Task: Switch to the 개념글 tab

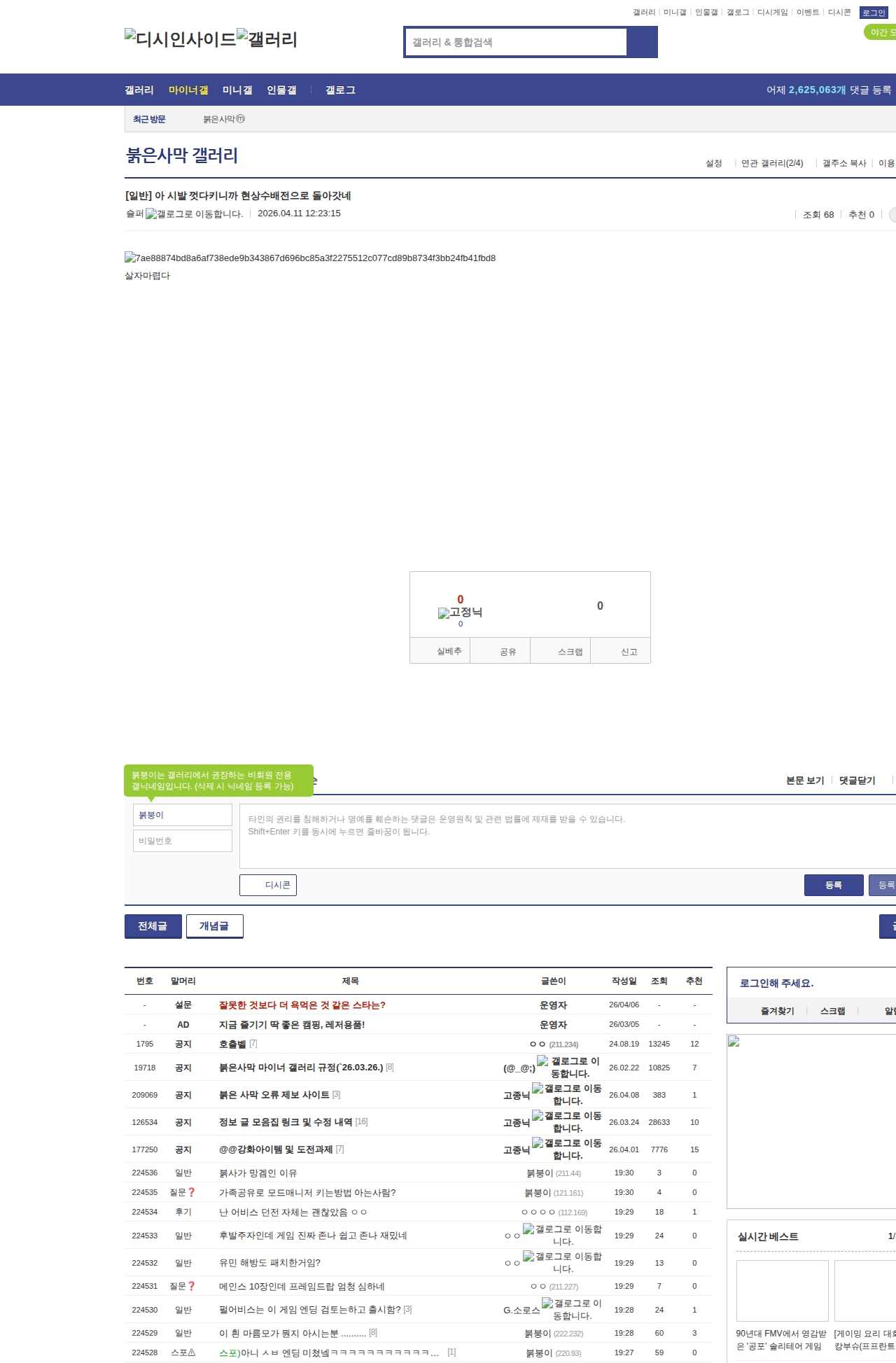Action: click(215, 926)
